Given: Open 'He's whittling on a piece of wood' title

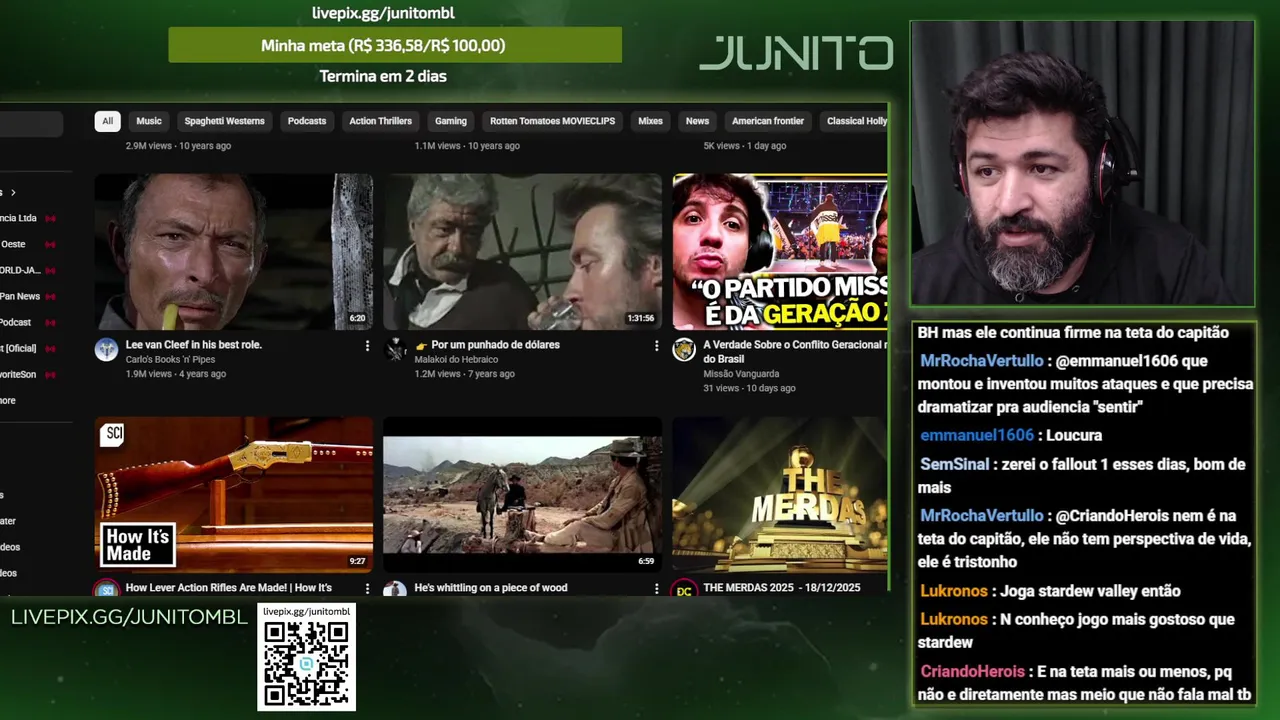Looking at the screenshot, I should (491, 588).
